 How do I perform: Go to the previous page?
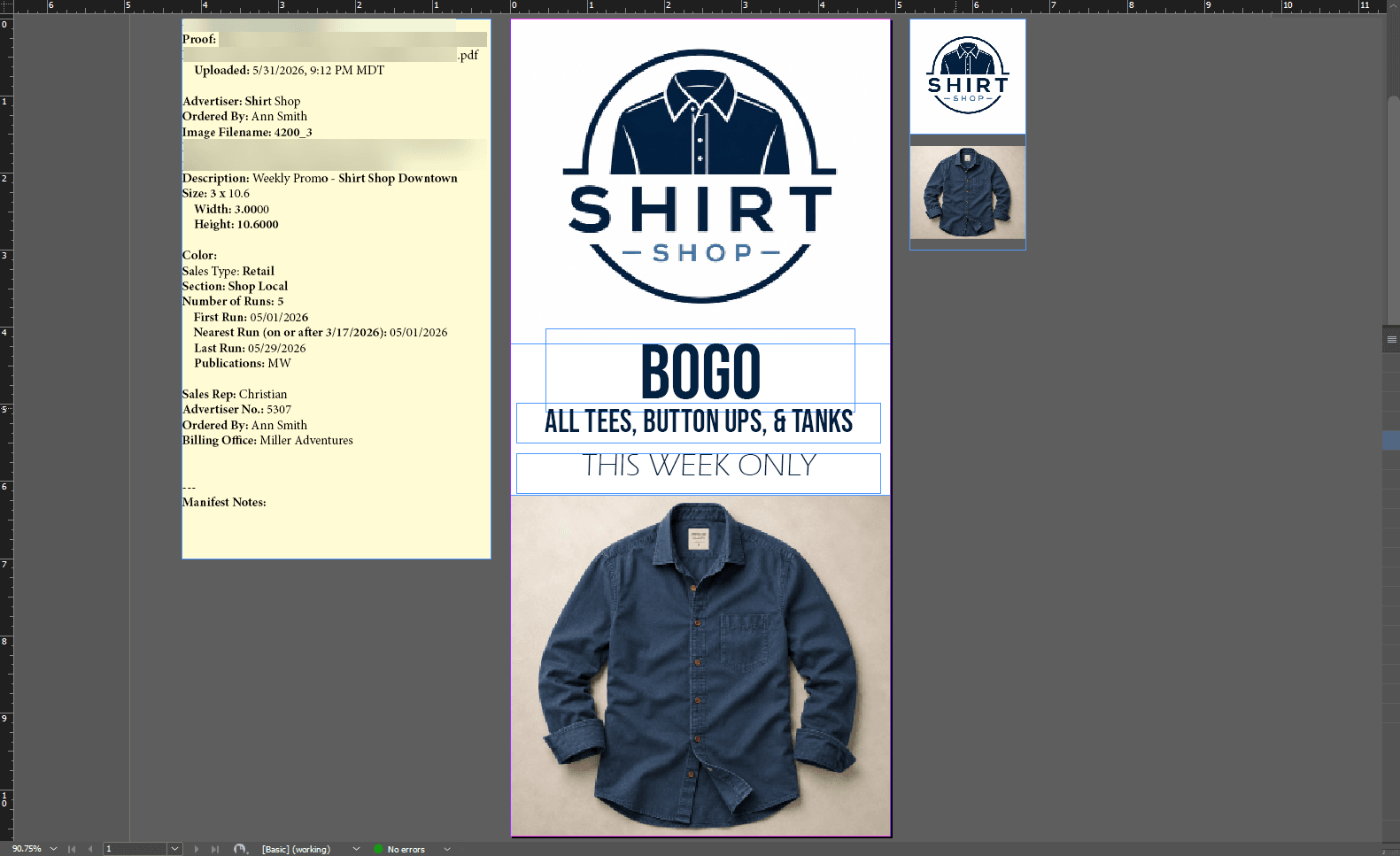click(90, 849)
